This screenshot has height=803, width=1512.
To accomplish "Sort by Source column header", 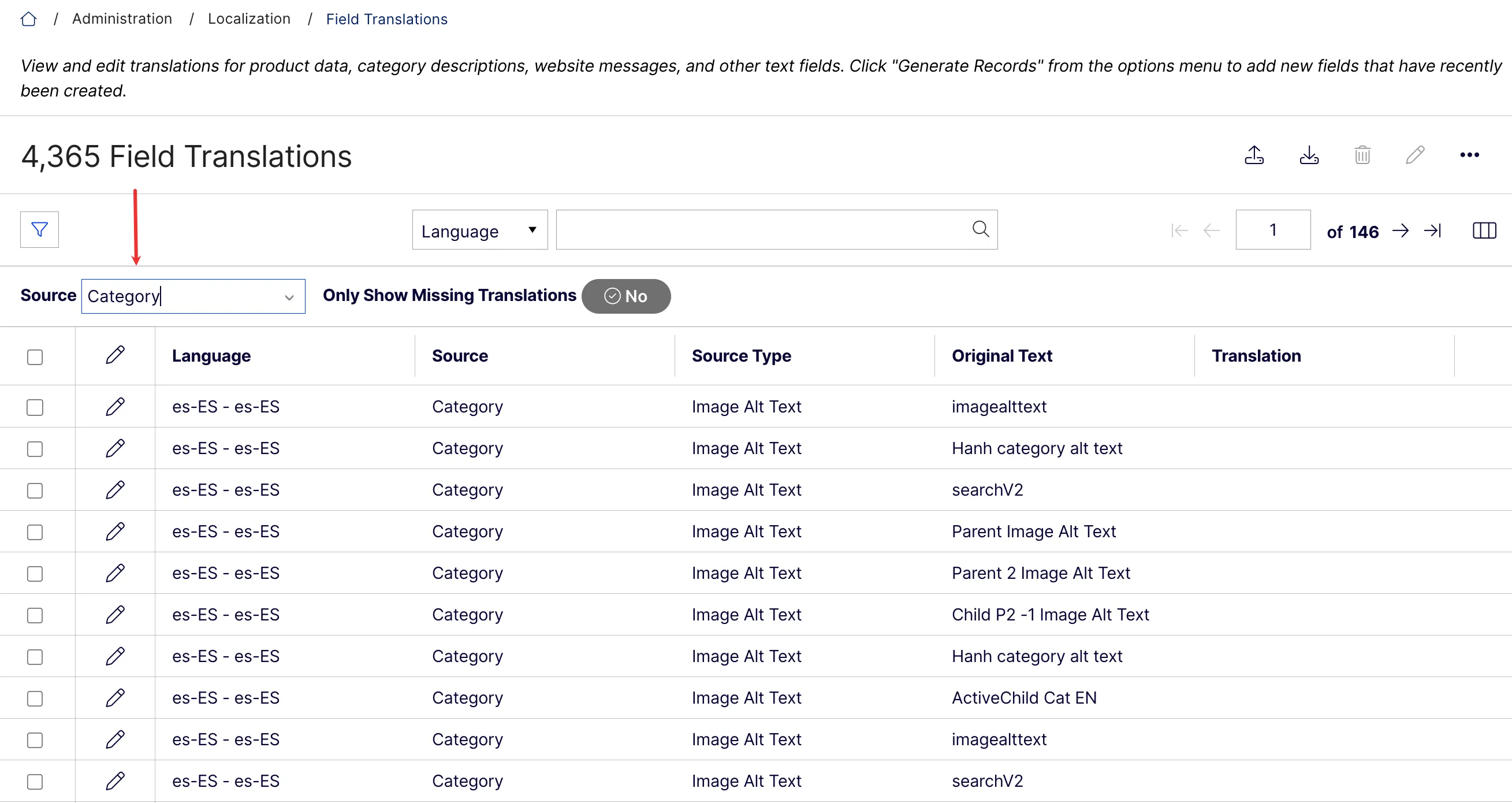I will click(x=460, y=356).
